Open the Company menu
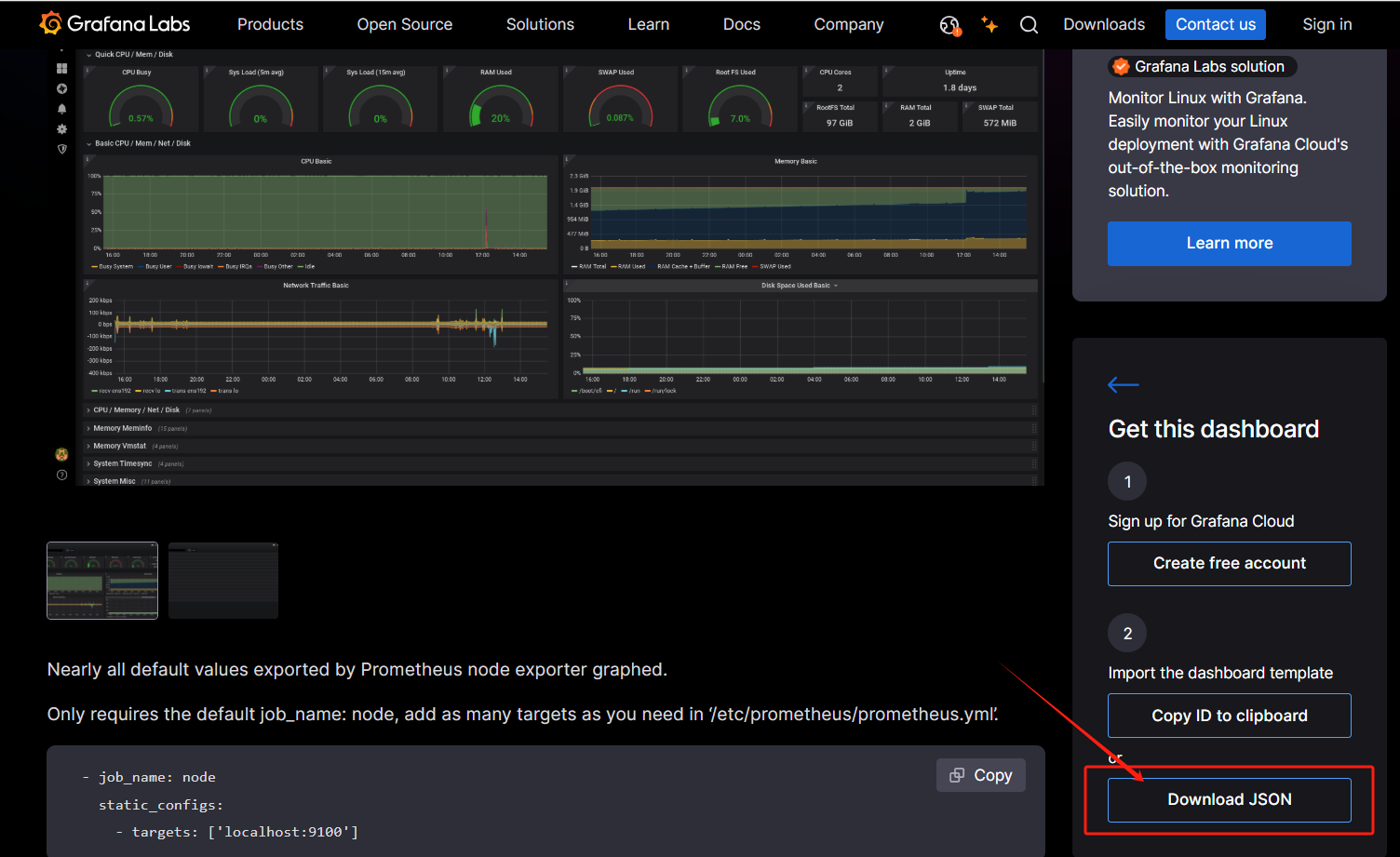The width and height of the screenshot is (1400, 857). pos(849,24)
